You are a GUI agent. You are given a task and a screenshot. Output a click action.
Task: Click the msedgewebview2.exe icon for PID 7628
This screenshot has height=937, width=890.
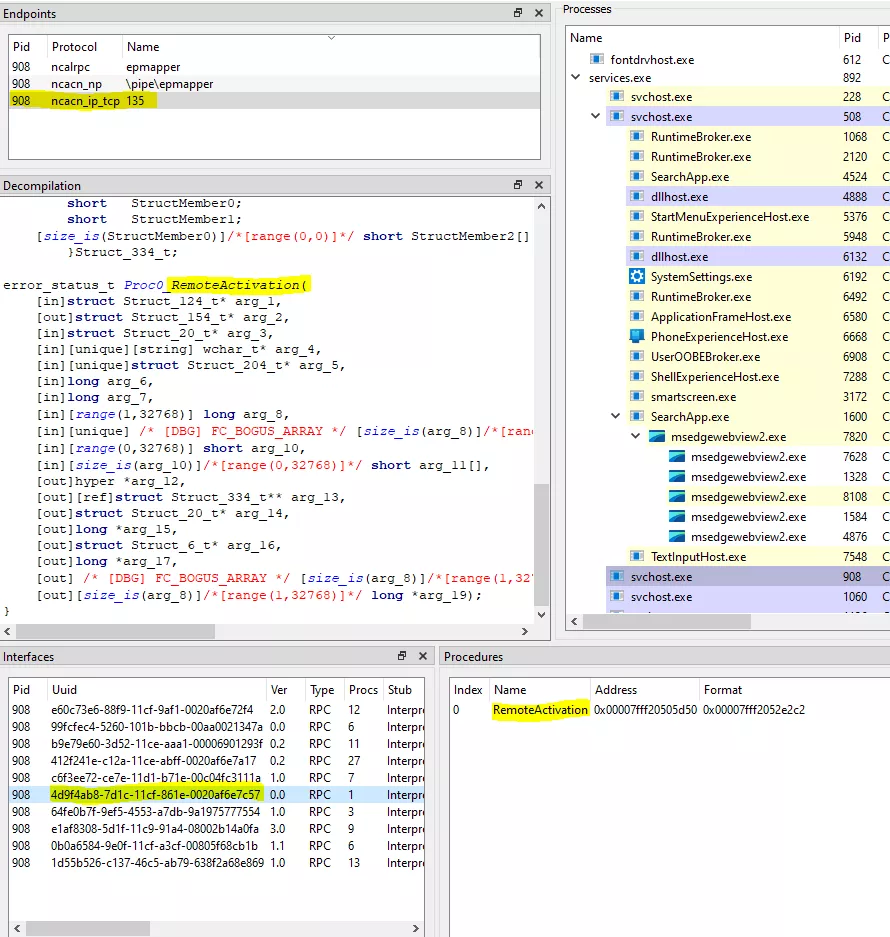pyautogui.click(x=677, y=457)
